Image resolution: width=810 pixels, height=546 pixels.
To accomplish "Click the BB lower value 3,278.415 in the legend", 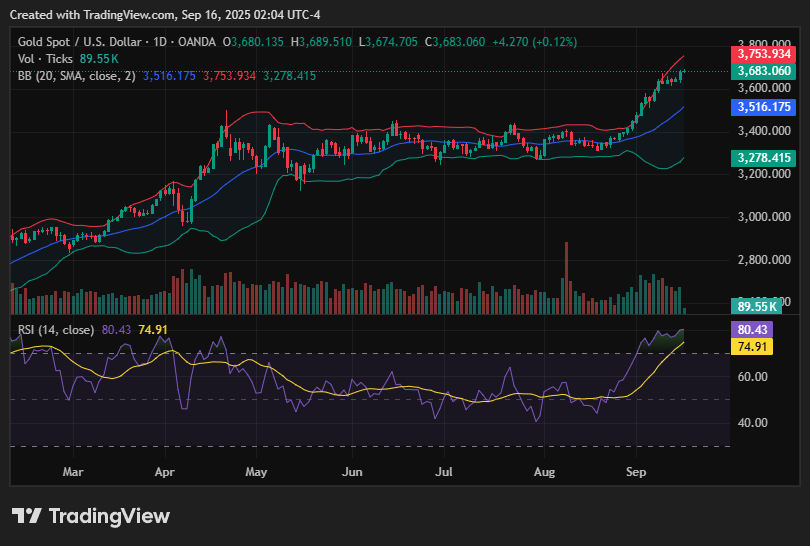I will pyautogui.click(x=289, y=76).
